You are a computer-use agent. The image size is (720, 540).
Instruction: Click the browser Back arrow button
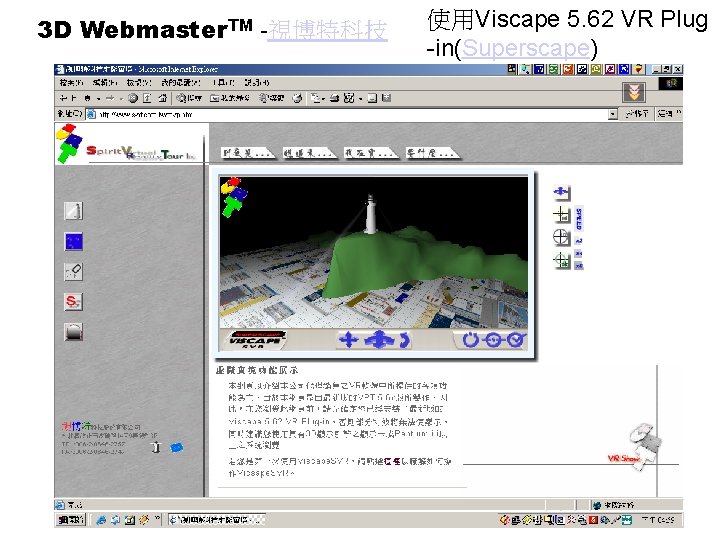[x=68, y=98]
